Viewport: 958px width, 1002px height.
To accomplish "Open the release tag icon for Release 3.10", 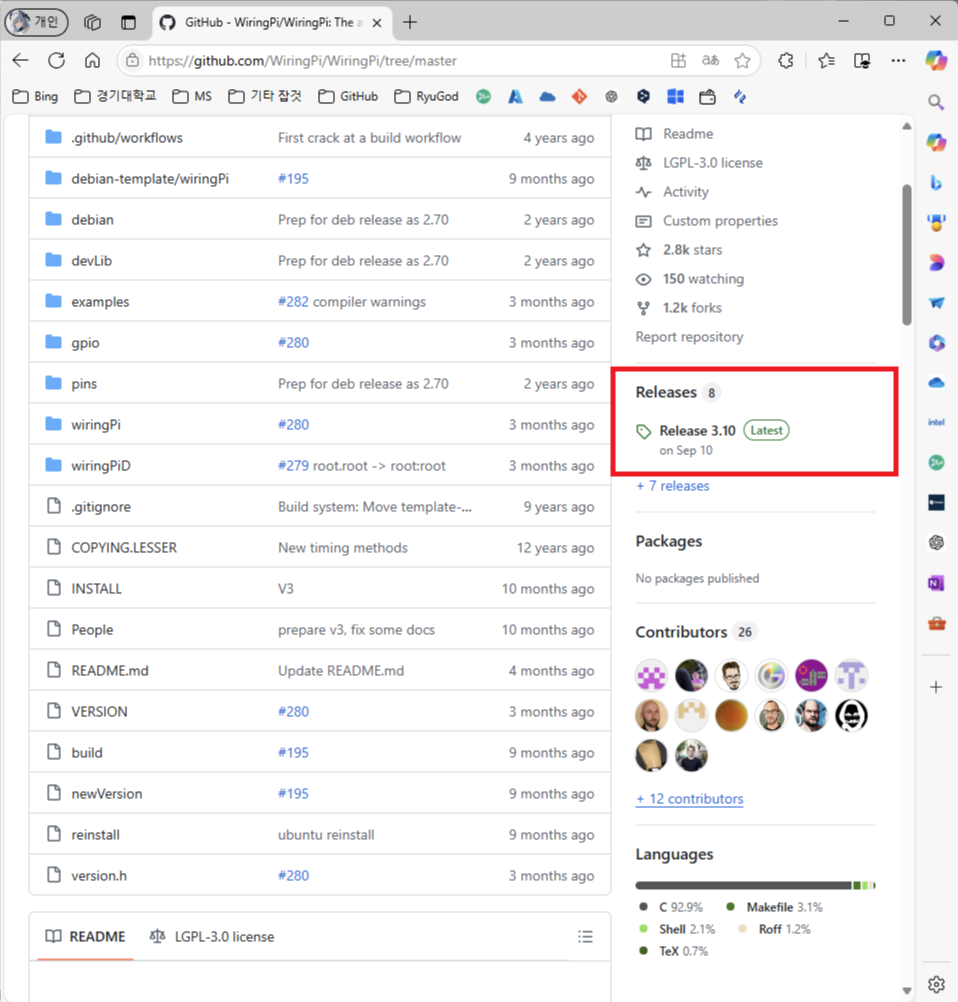I will tap(644, 431).
